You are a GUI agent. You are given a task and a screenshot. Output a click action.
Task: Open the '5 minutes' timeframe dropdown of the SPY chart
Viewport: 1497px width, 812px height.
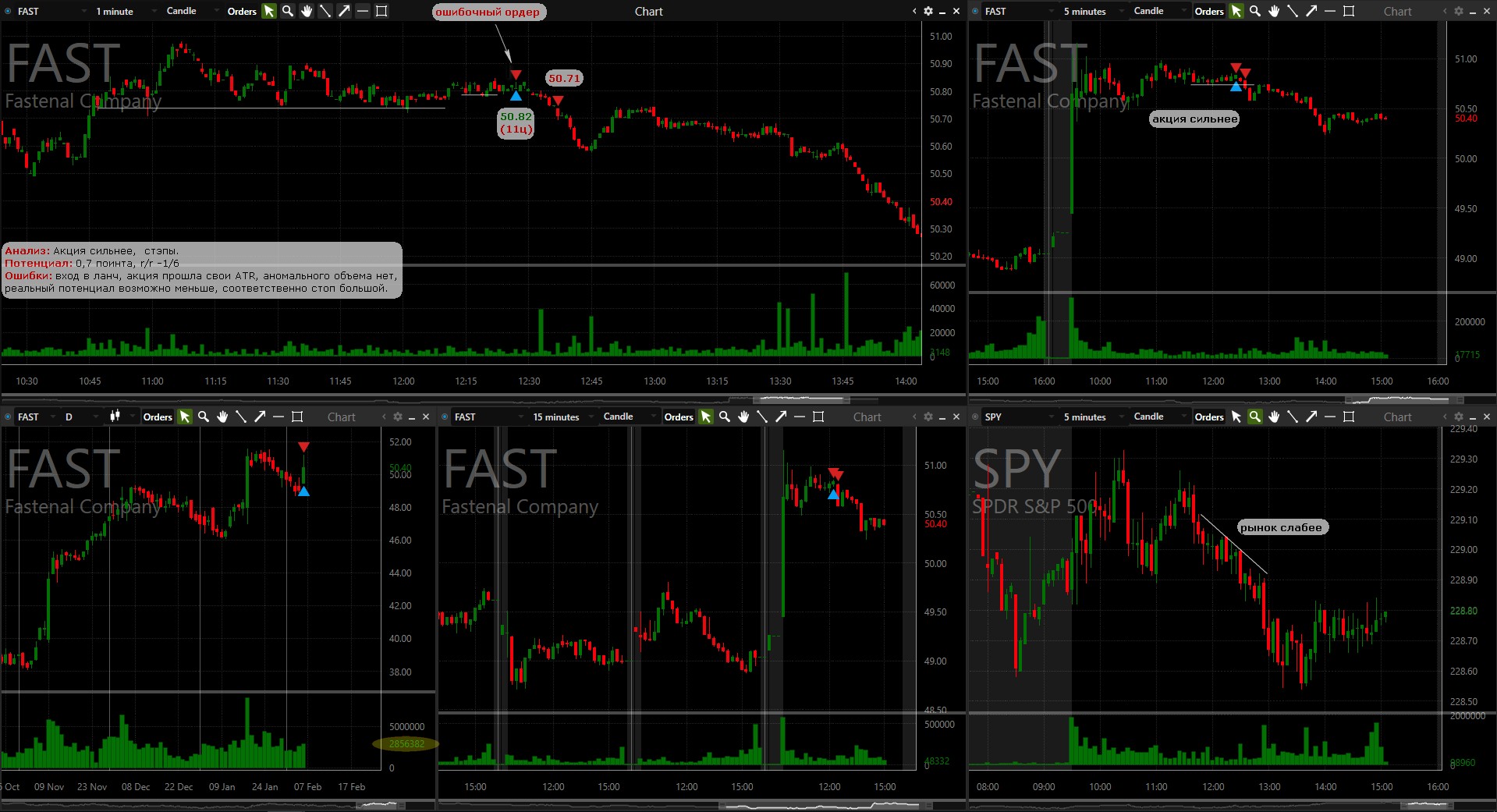tap(1094, 417)
